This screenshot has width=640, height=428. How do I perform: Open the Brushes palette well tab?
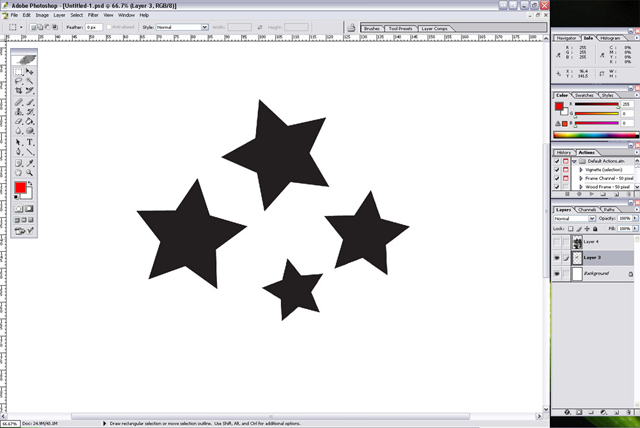(371, 29)
